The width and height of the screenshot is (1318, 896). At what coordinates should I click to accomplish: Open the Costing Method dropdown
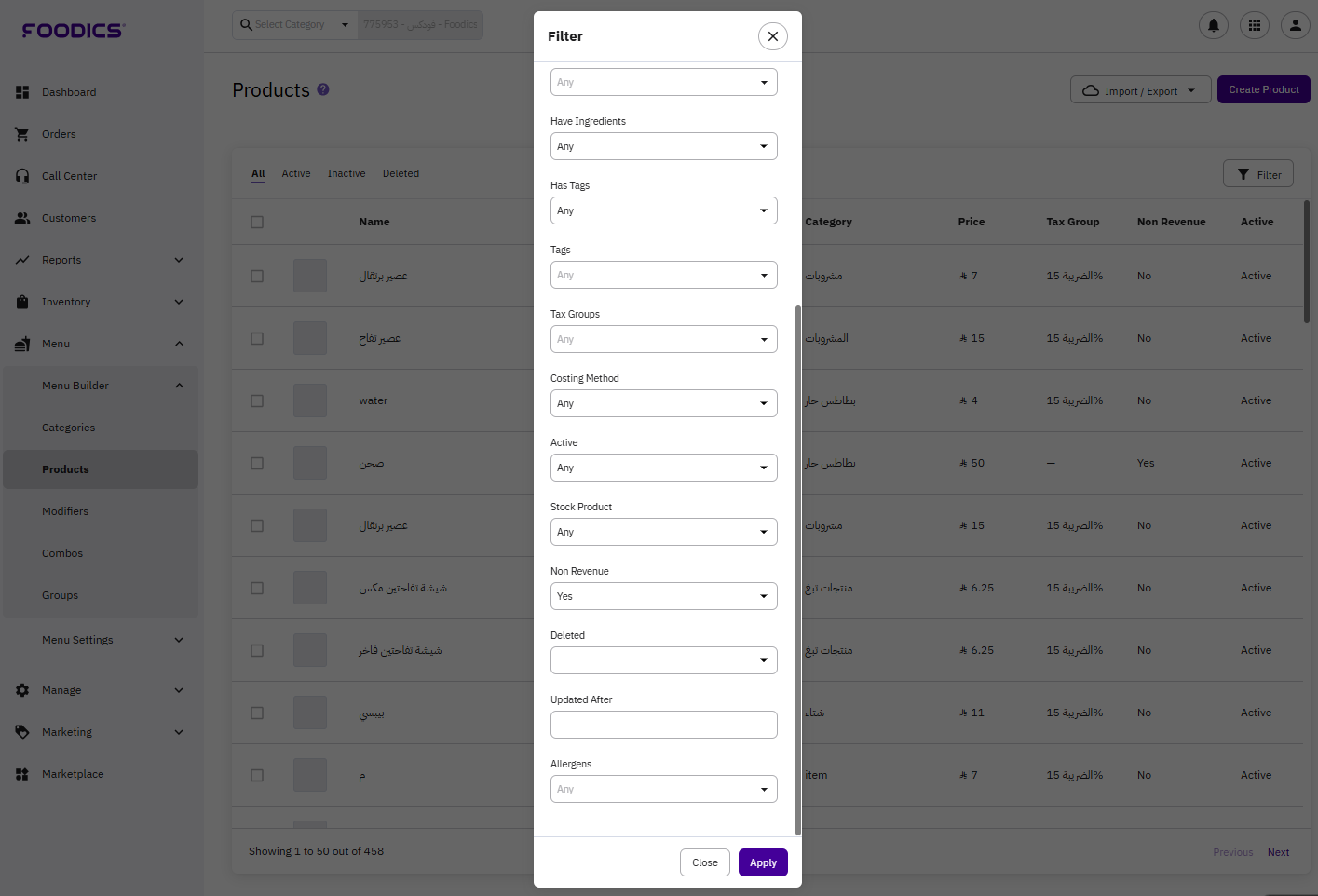point(663,403)
